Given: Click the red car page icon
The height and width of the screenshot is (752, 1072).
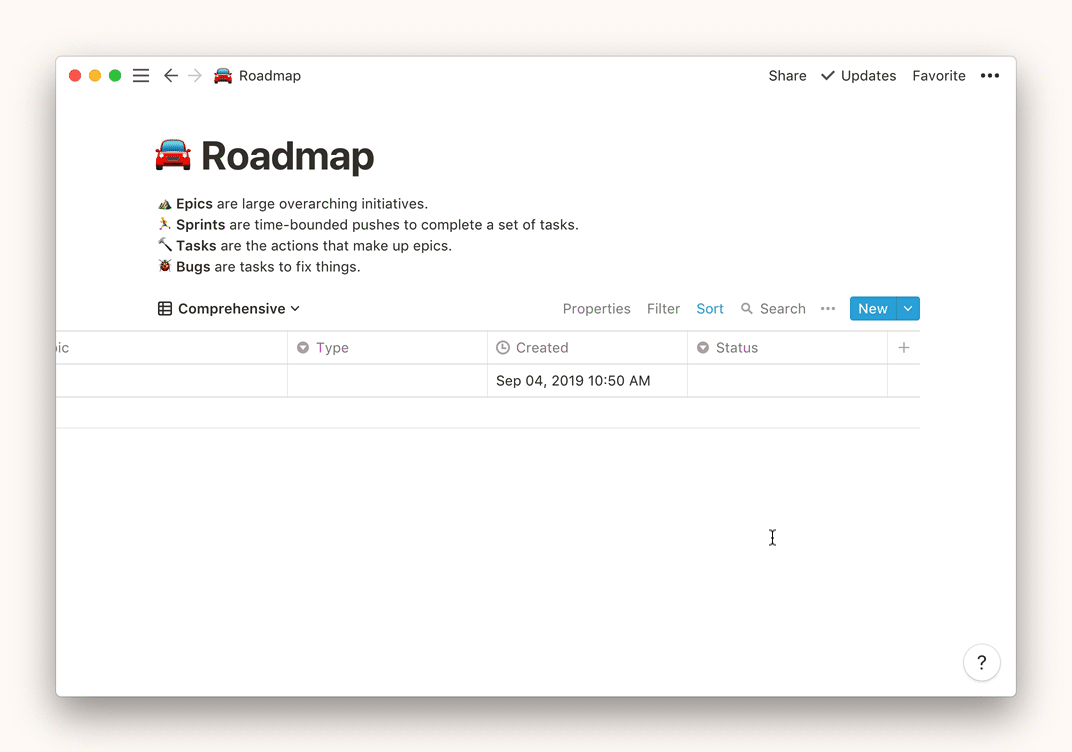Looking at the screenshot, I should click(x=173, y=156).
